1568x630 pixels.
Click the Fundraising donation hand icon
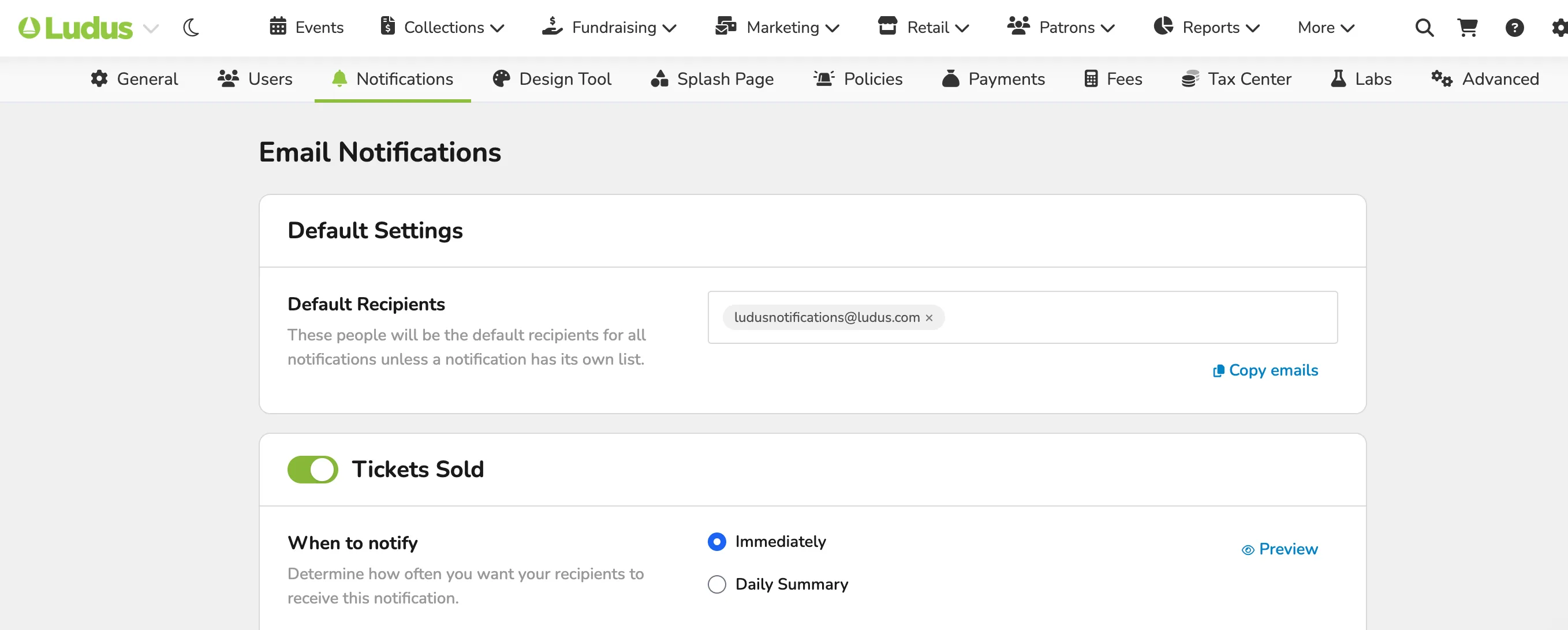pos(552,27)
